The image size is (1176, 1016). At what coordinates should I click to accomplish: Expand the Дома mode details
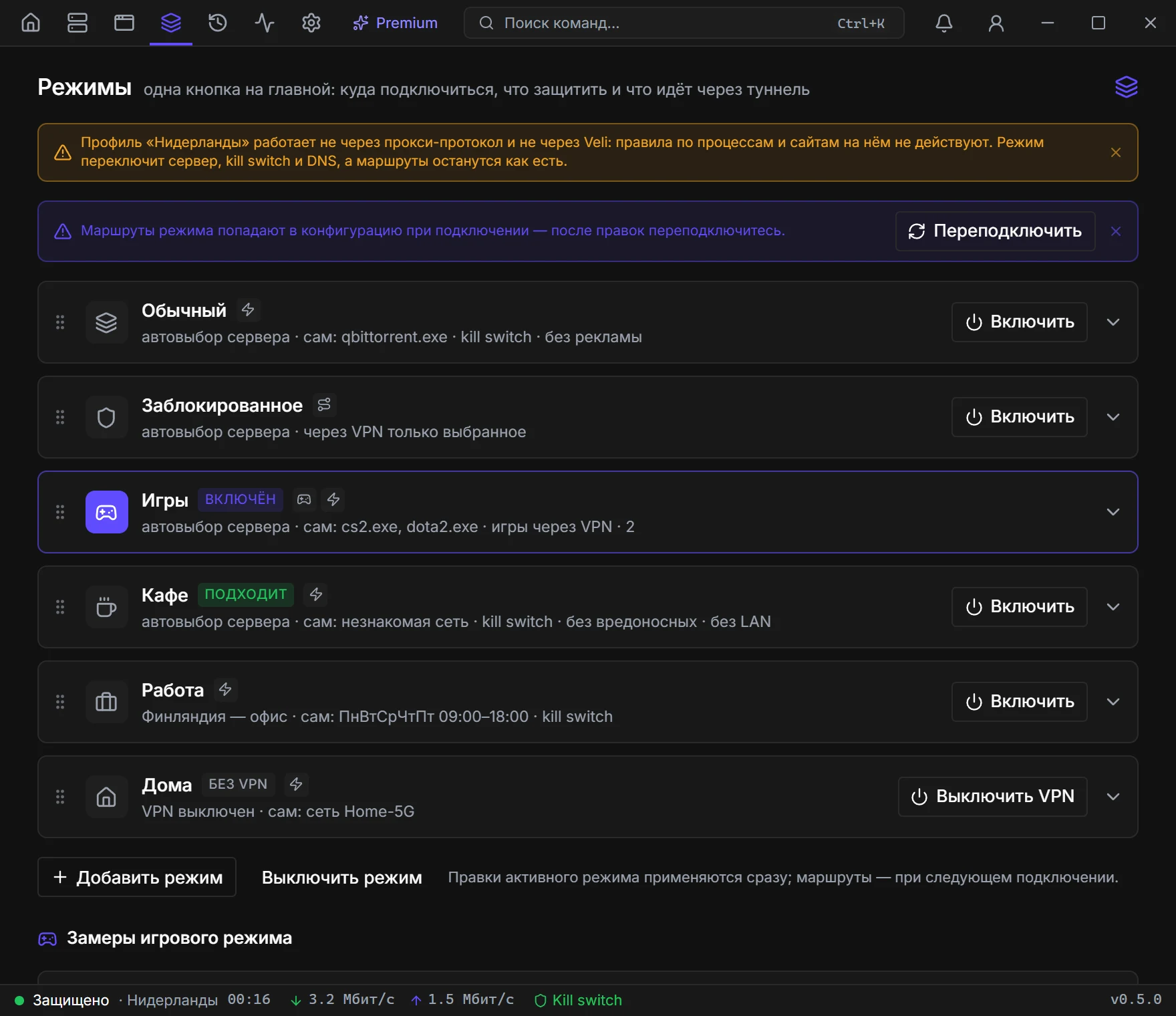point(1113,797)
